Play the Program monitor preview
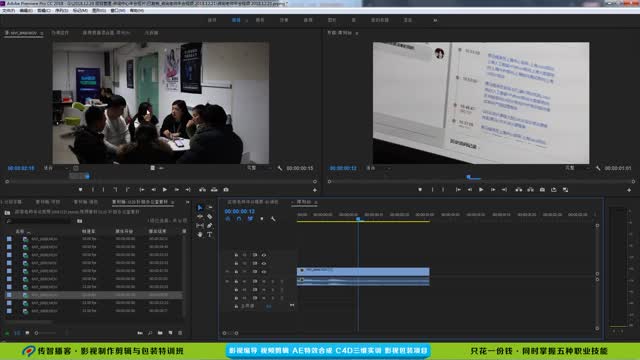 [481, 190]
